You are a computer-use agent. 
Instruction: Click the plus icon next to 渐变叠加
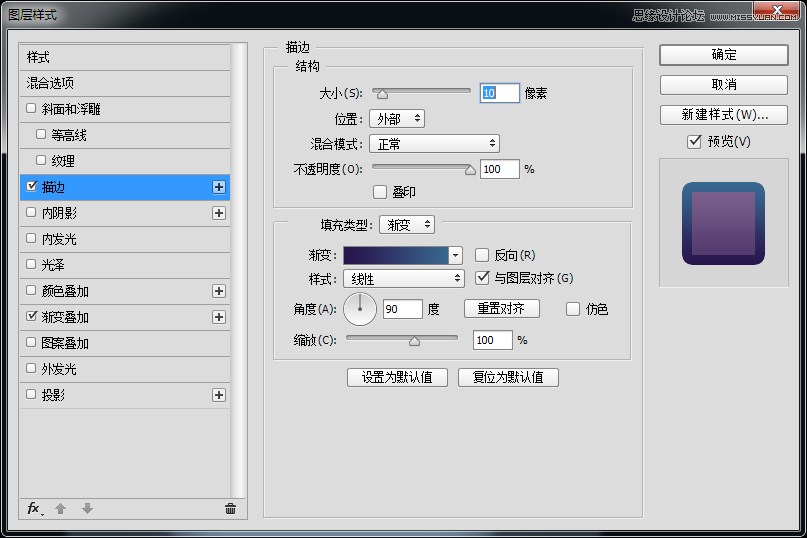[219, 317]
